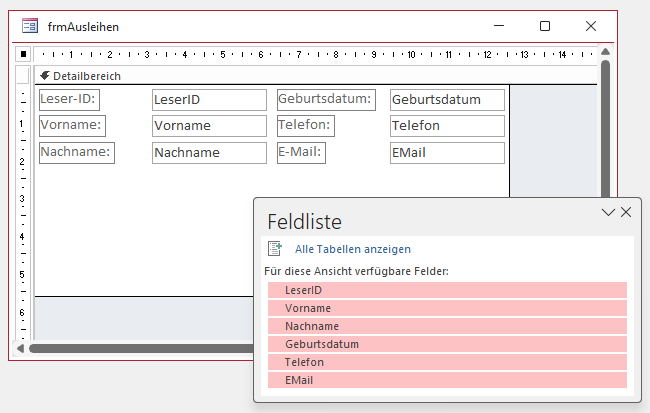Viewport: 650px width, 413px height.
Task: Select EMail in the field list
Action: 447,380
